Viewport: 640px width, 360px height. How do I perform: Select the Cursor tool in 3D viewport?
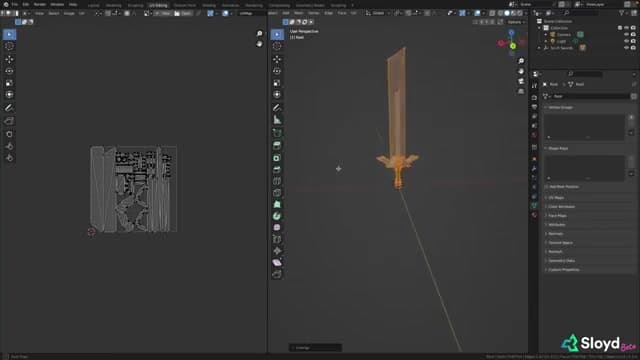coord(277,46)
